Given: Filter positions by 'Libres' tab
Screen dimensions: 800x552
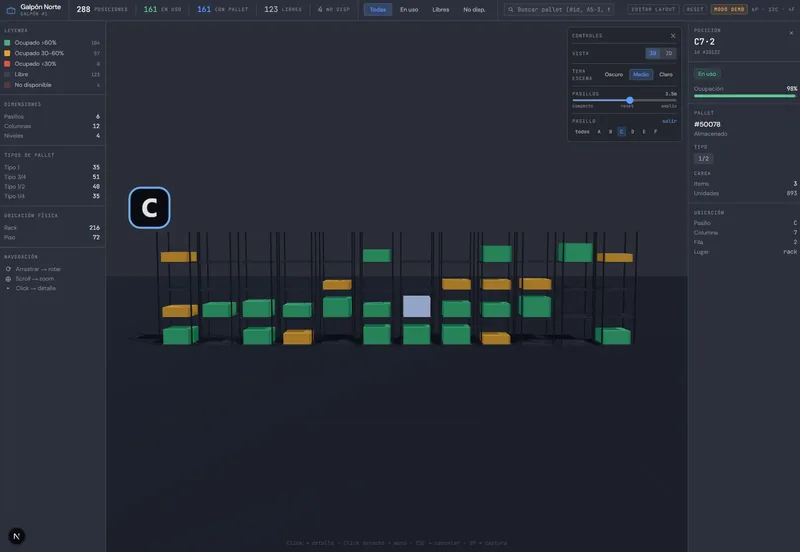Looking at the screenshot, I should pyautogui.click(x=441, y=10).
